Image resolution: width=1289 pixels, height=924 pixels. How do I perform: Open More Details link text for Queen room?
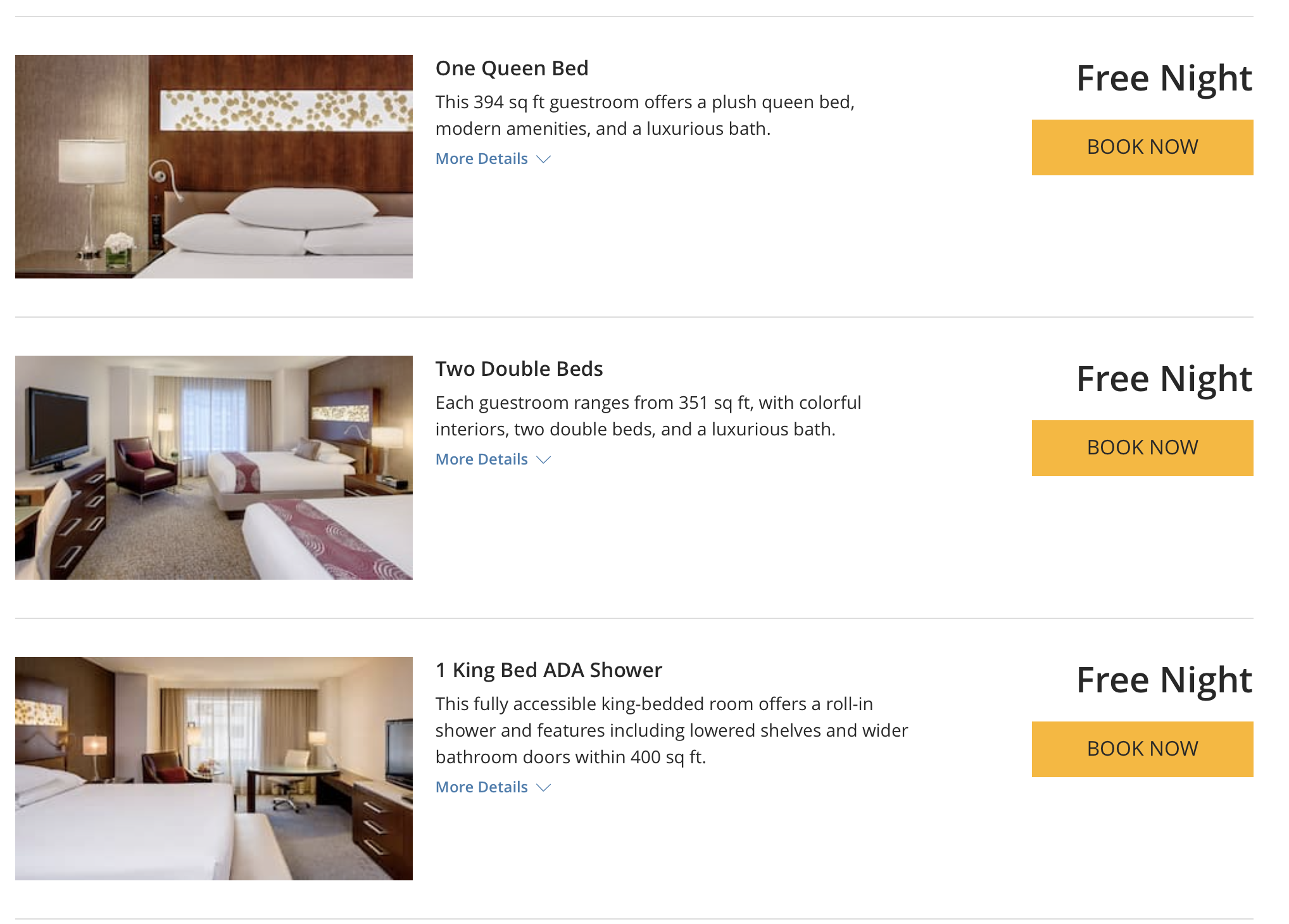pos(481,158)
